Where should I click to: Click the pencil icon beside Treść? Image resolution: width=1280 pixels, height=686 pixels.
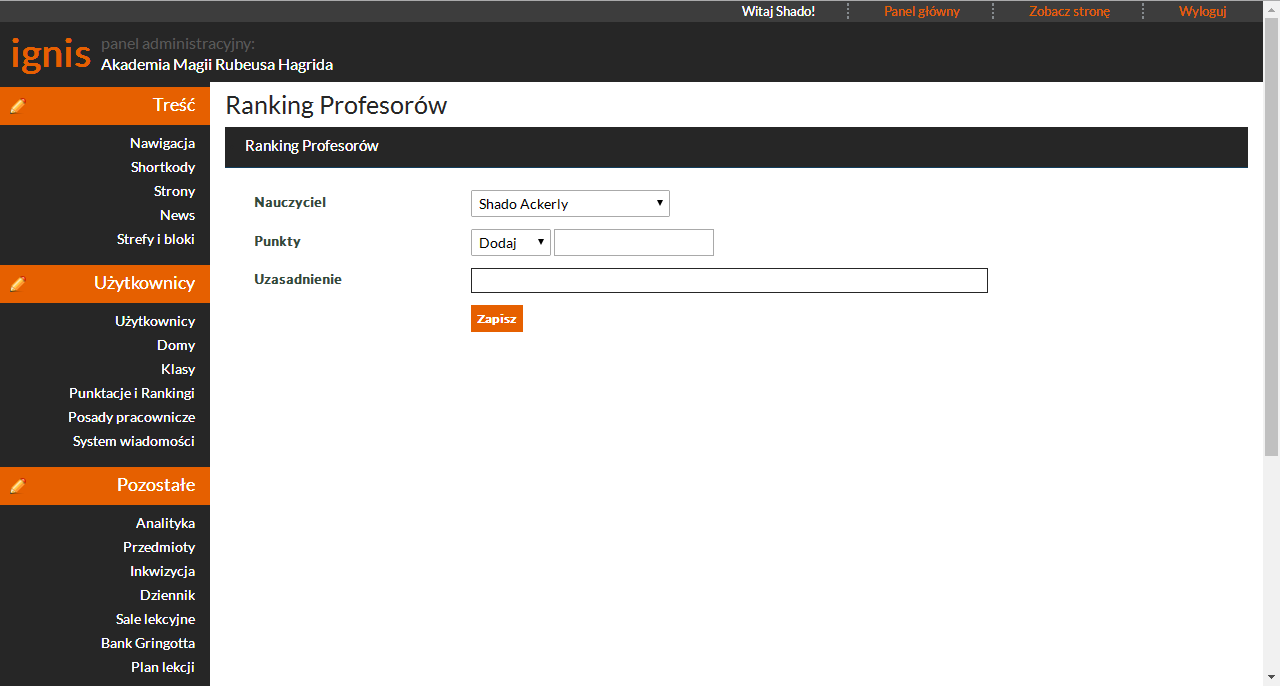17,106
